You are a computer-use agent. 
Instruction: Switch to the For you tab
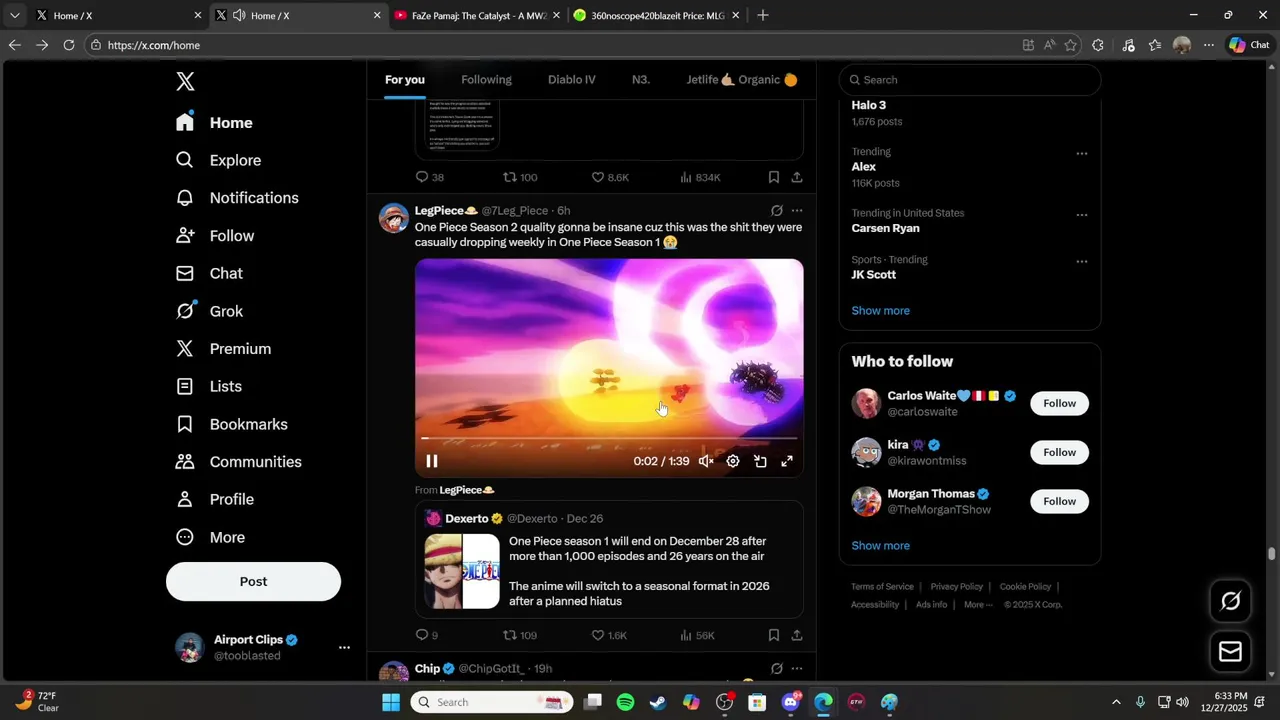pyautogui.click(x=405, y=80)
